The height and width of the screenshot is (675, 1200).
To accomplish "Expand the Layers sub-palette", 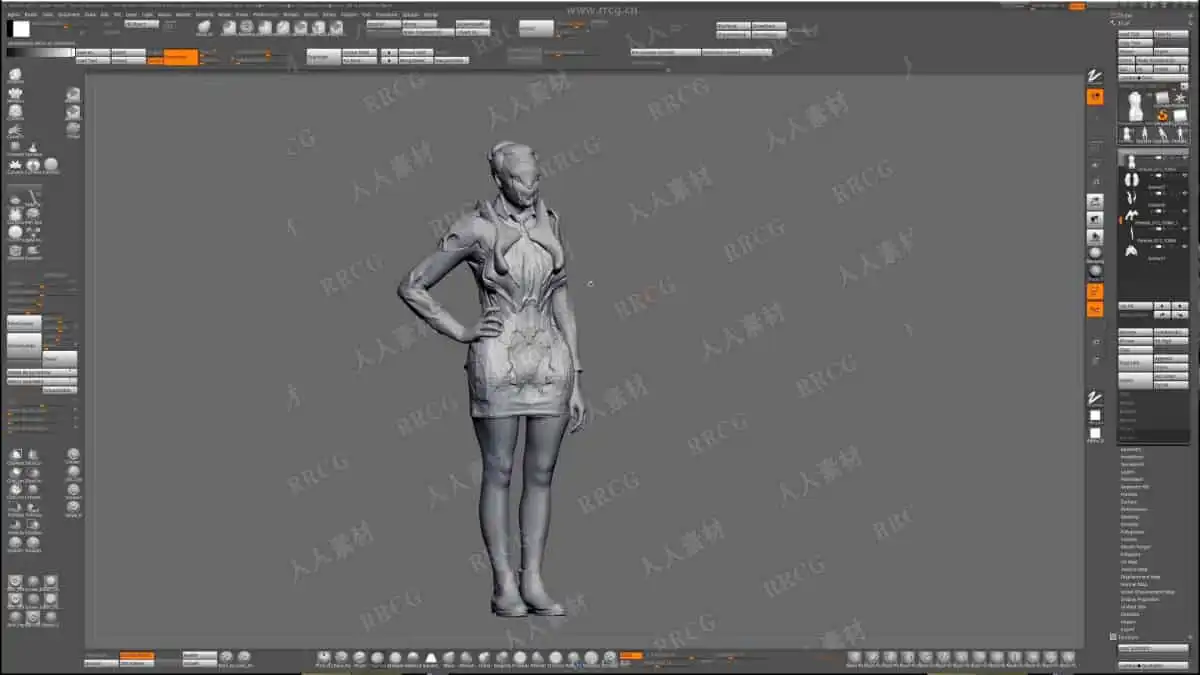I will click(x=1128, y=471).
